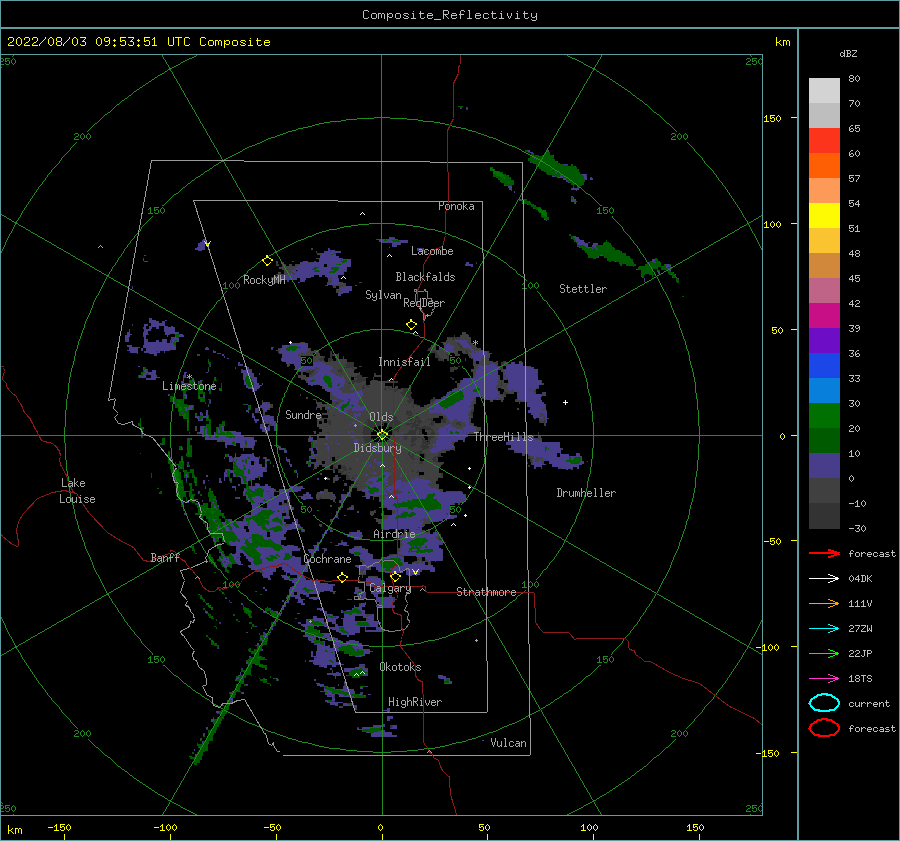Click the Airdrie label
900x841 pixels.
(x=394, y=534)
